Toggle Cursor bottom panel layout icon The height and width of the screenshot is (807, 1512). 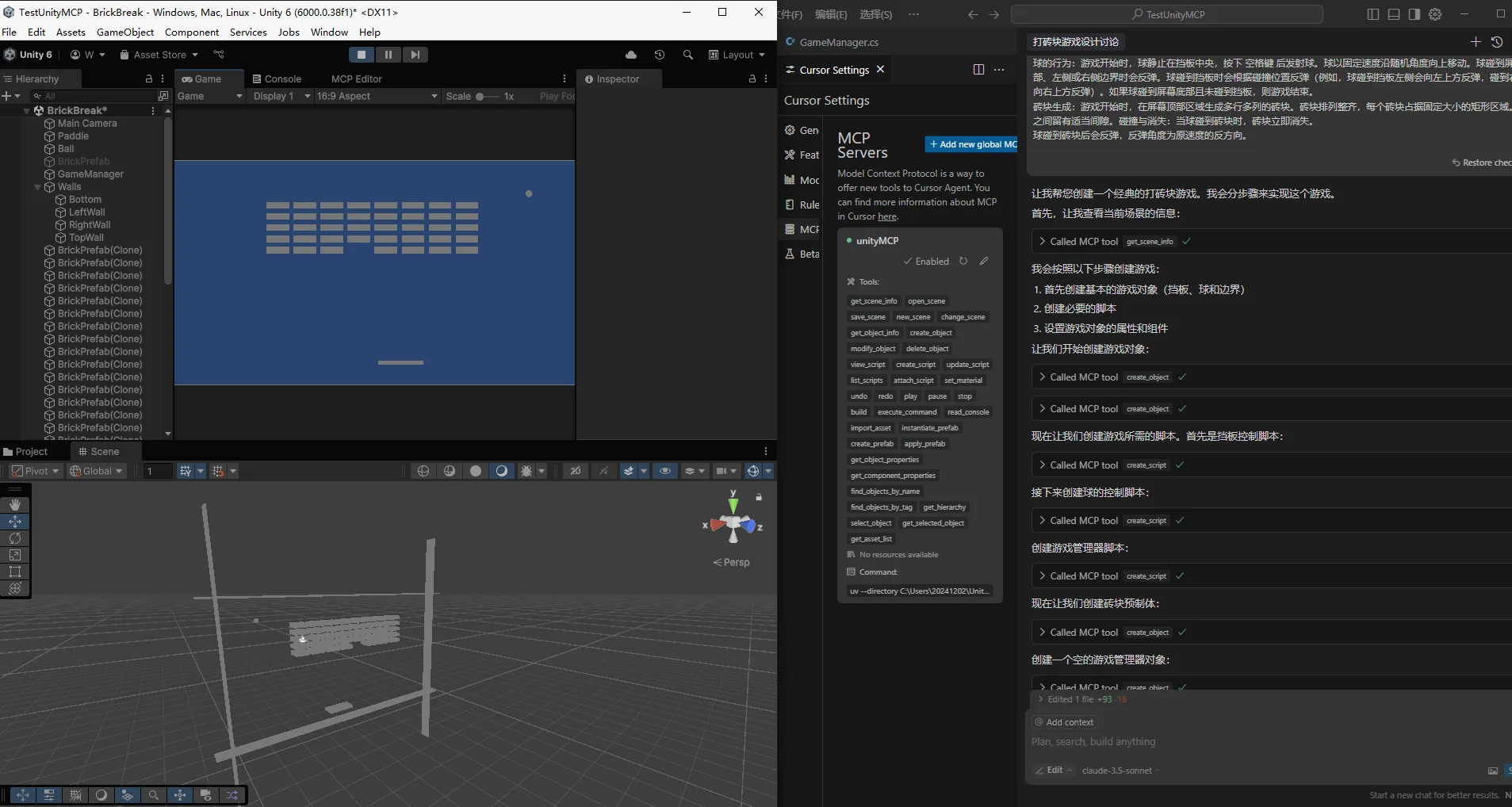[1394, 14]
